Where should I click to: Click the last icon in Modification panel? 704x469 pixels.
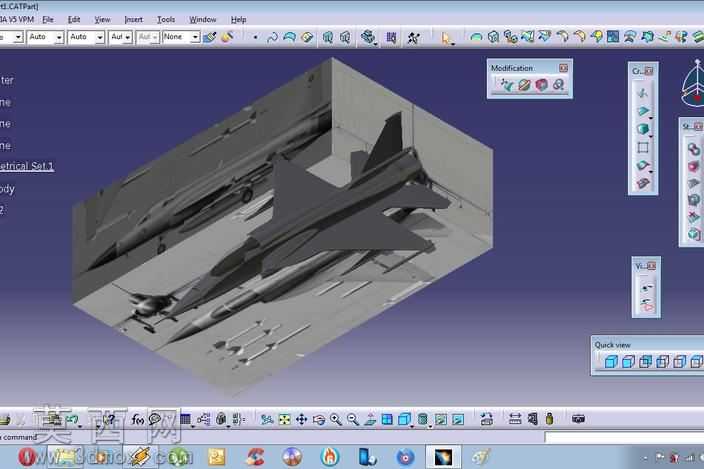tap(559, 84)
